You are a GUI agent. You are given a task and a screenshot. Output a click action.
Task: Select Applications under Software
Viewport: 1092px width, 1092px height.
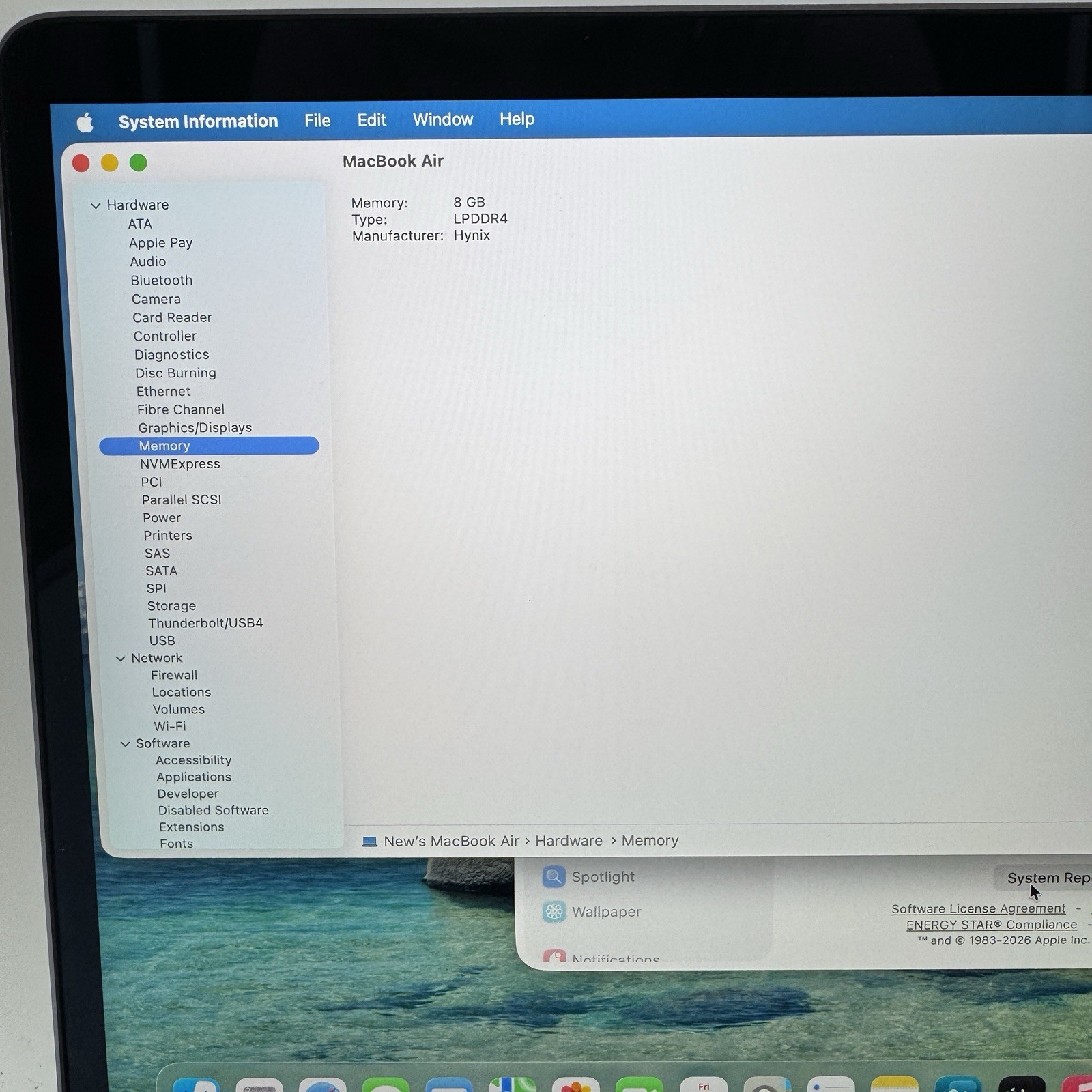[x=194, y=777]
